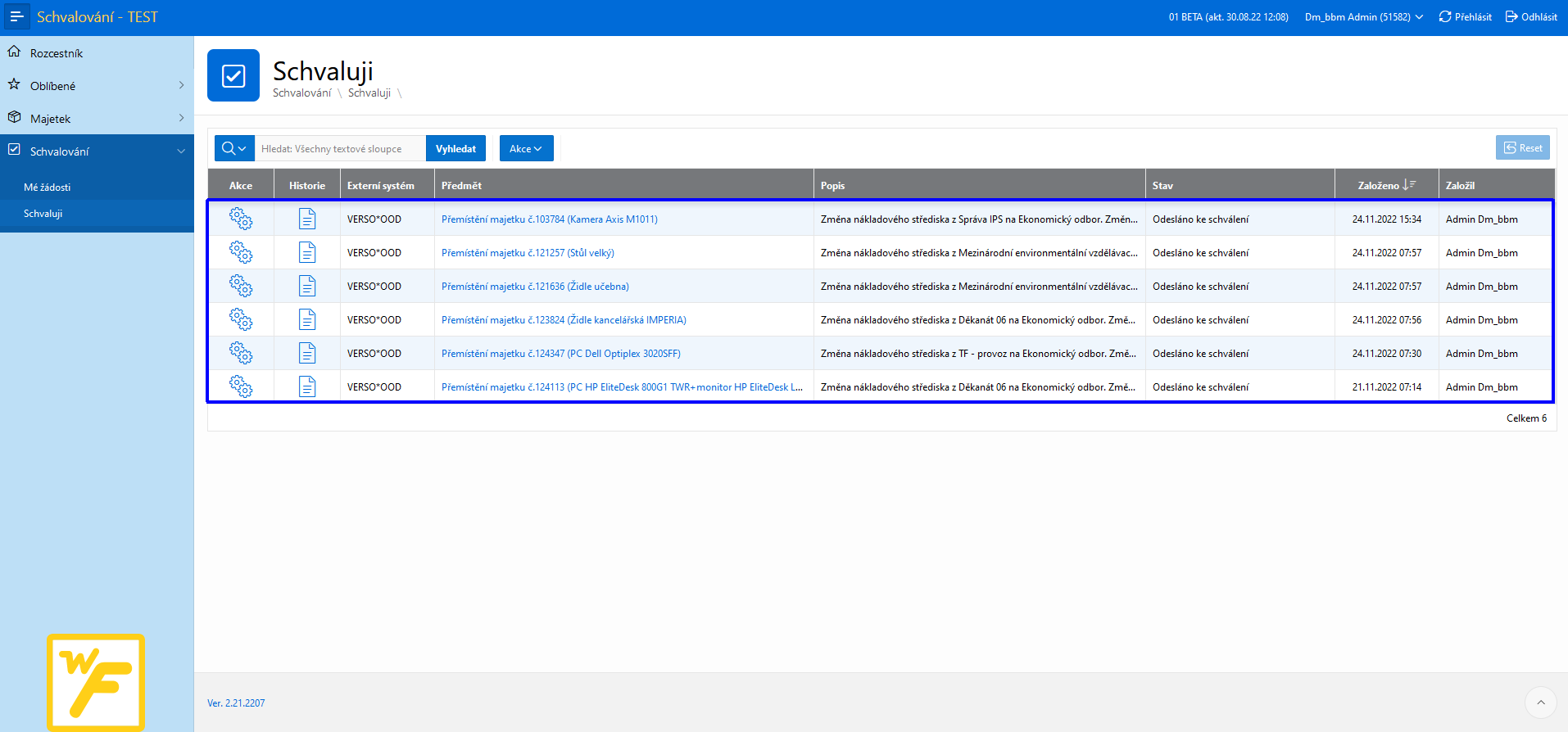
Task: Open search column selector magnifier dropdown
Action: [x=234, y=148]
